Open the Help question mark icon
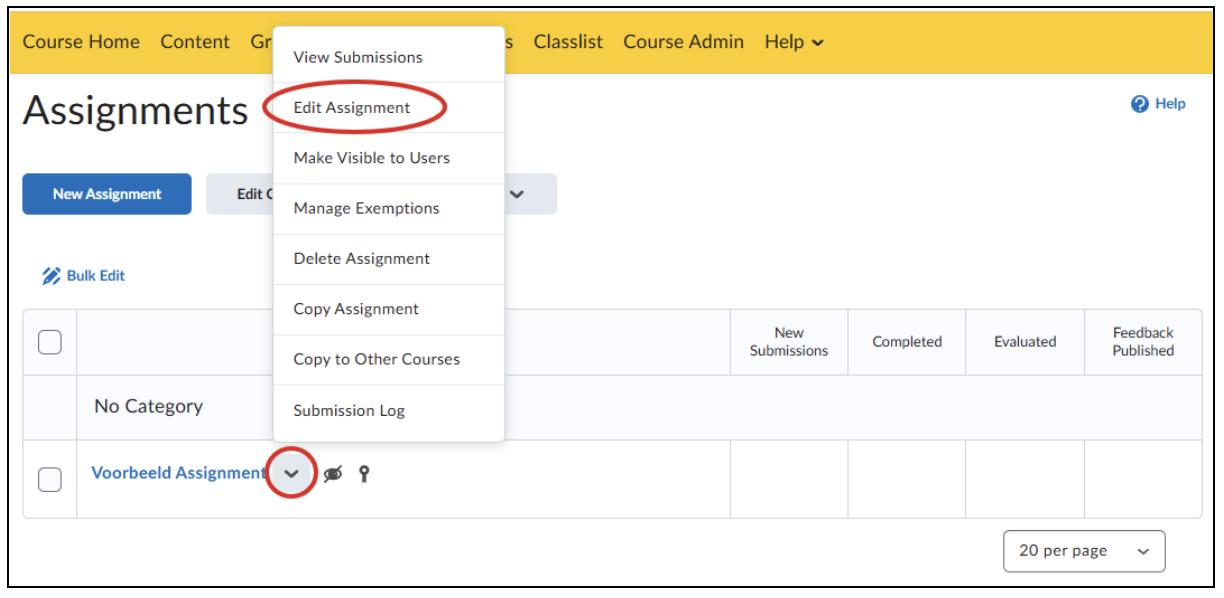 [x=1139, y=104]
